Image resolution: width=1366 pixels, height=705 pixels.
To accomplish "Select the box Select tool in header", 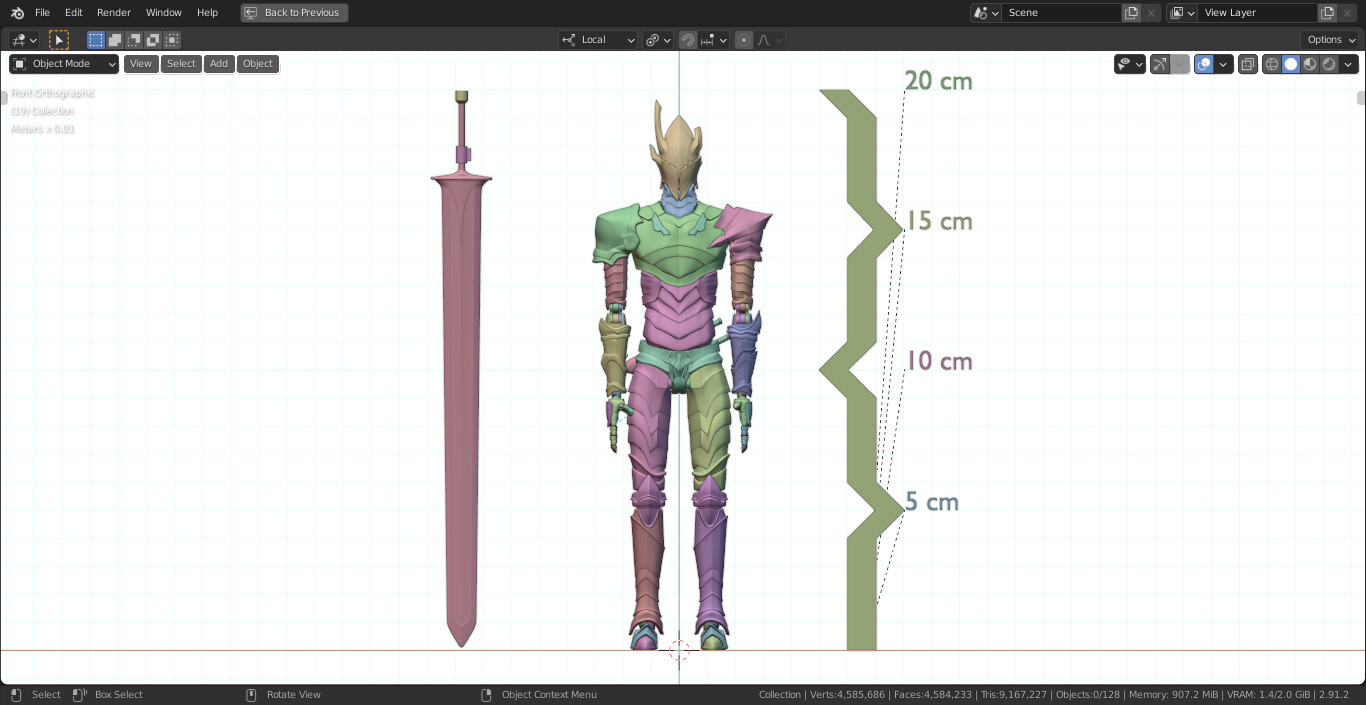I will coord(59,40).
